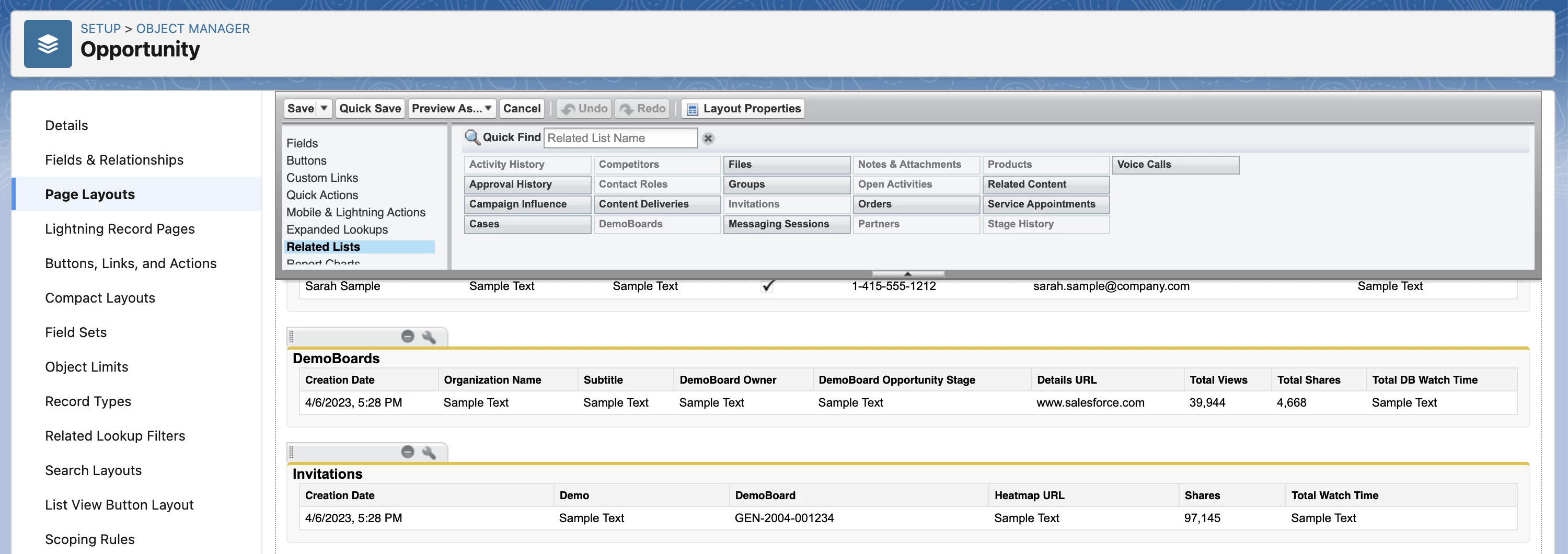Click the Invitations section title
Image resolution: width=1568 pixels, height=554 pixels.
tap(328, 474)
